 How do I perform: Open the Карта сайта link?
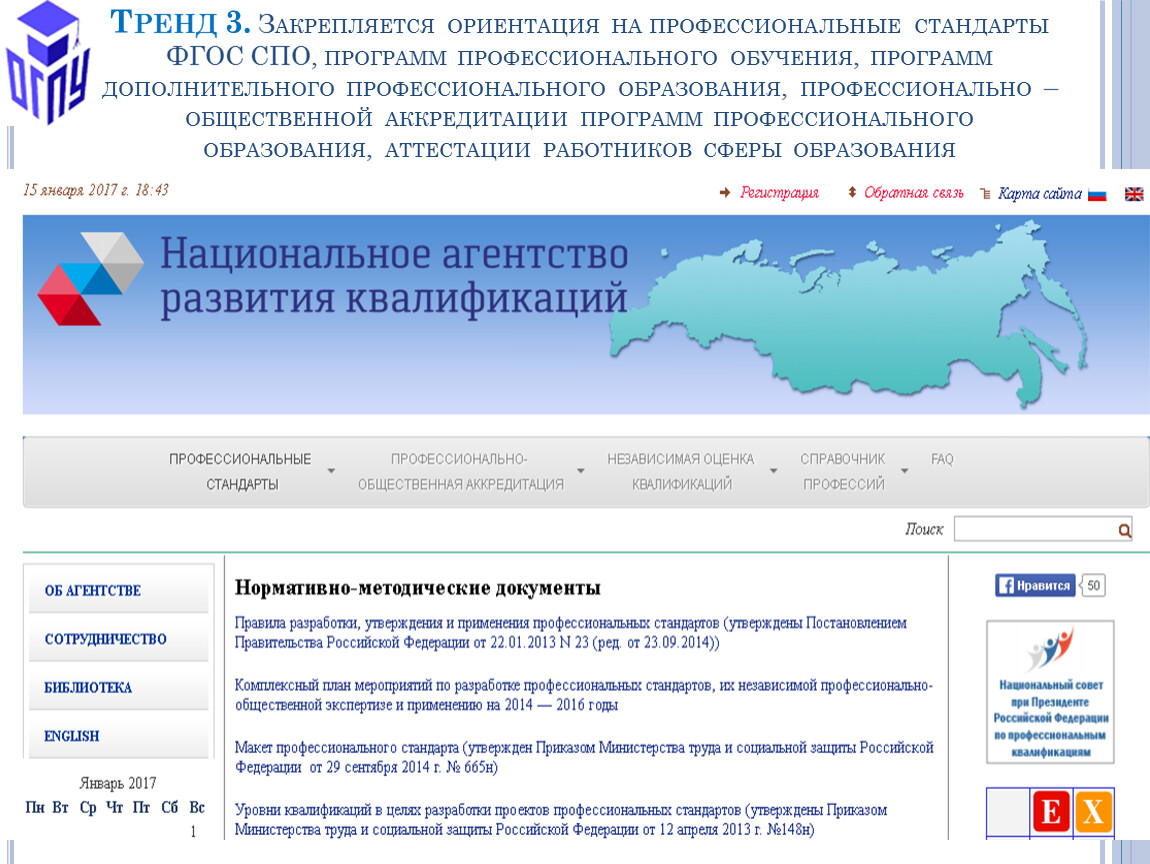[1040, 194]
